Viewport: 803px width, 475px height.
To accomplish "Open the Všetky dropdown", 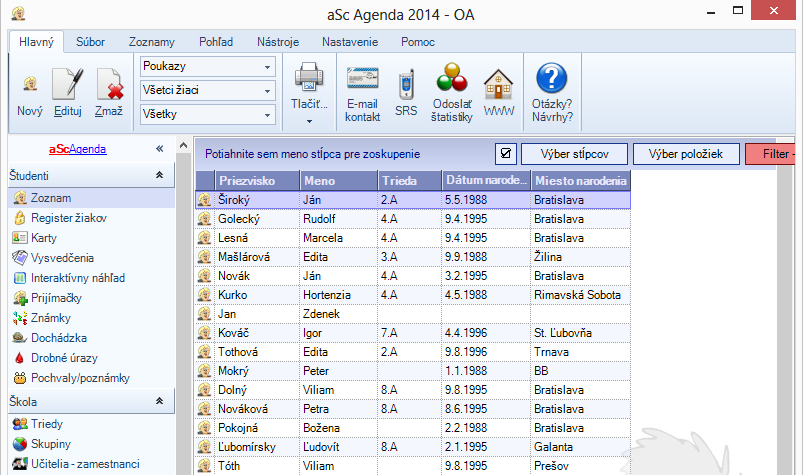I will [x=207, y=114].
